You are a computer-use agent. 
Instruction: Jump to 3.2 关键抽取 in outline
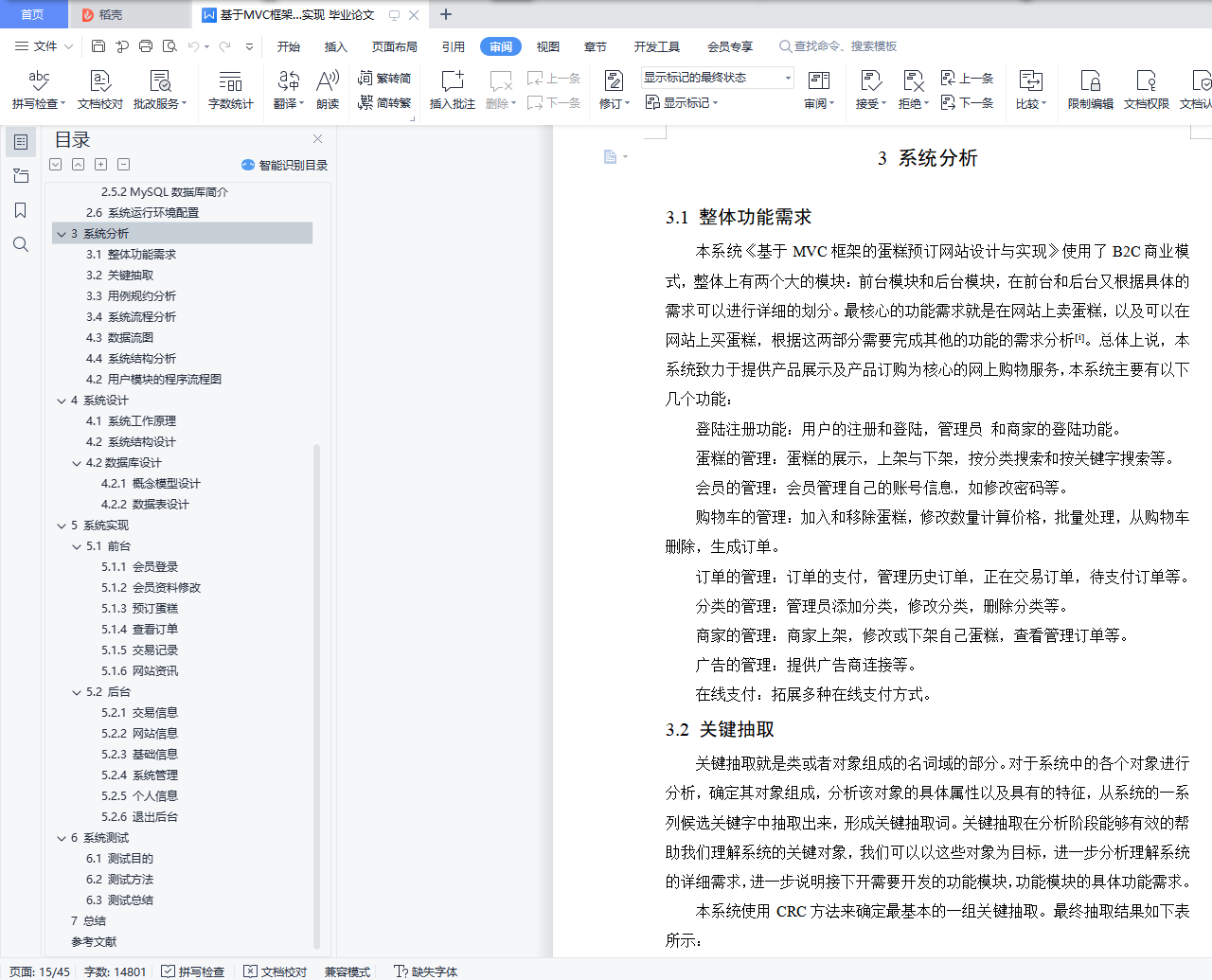[x=119, y=276]
